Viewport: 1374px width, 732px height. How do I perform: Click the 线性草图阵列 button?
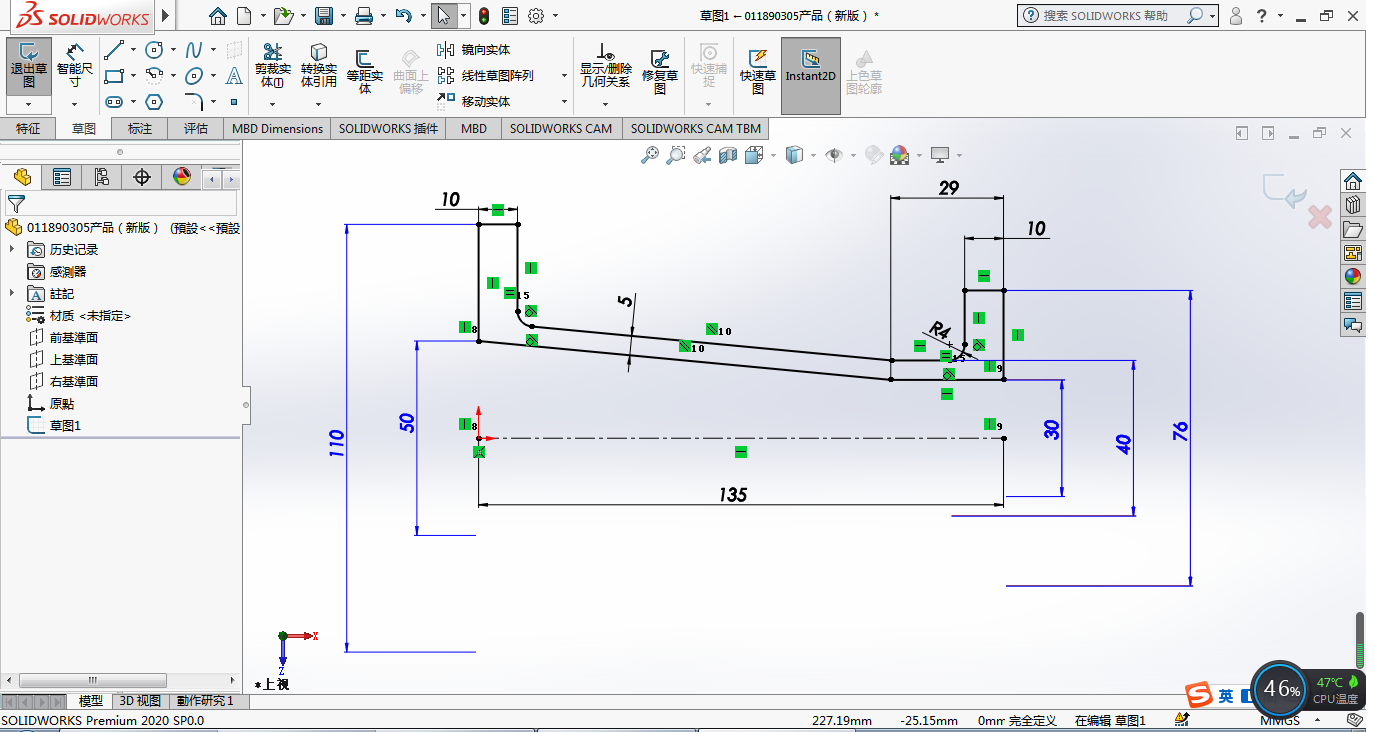(487, 76)
